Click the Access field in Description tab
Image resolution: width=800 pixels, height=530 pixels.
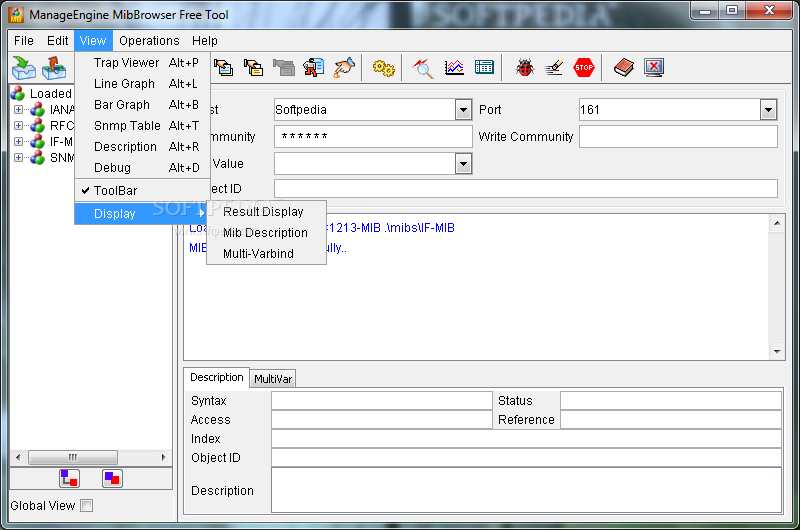pyautogui.click(x=382, y=419)
